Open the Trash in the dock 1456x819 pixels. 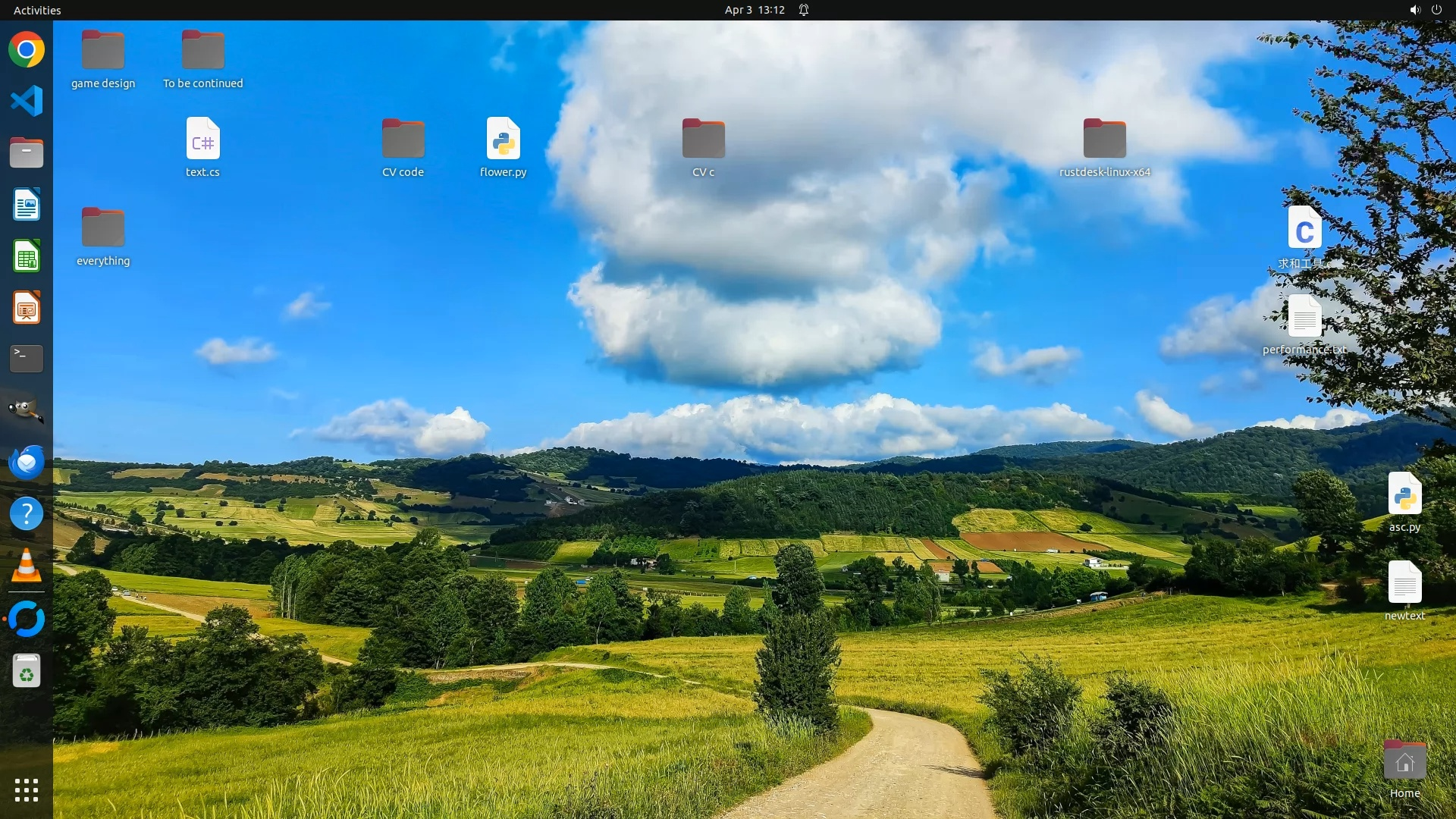(x=27, y=671)
